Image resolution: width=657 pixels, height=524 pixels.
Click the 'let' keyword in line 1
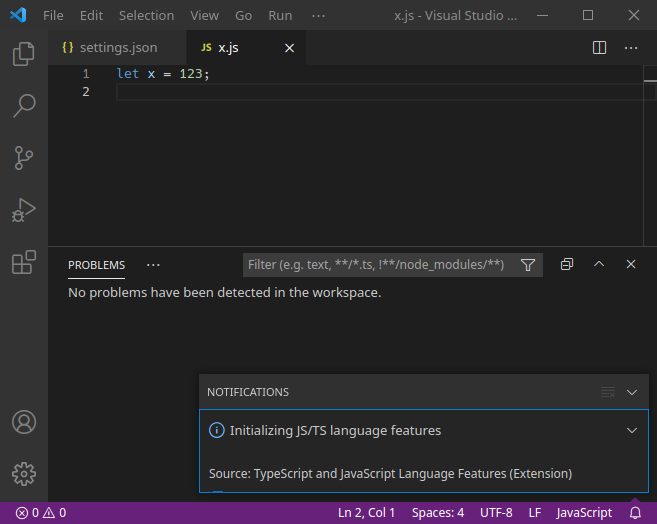click(x=127, y=74)
